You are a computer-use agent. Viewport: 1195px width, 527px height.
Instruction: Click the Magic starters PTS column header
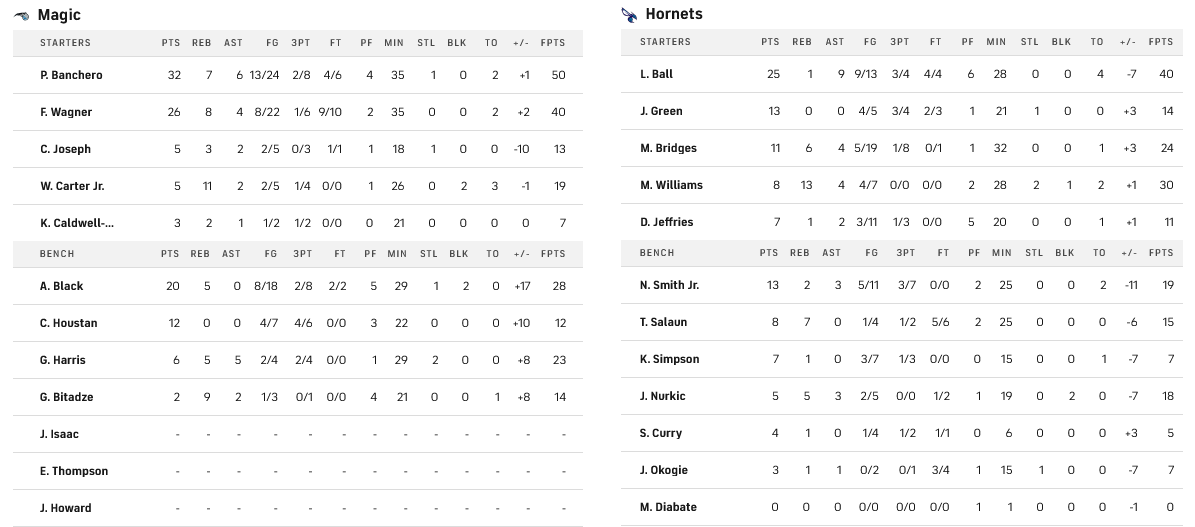tap(171, 43)
